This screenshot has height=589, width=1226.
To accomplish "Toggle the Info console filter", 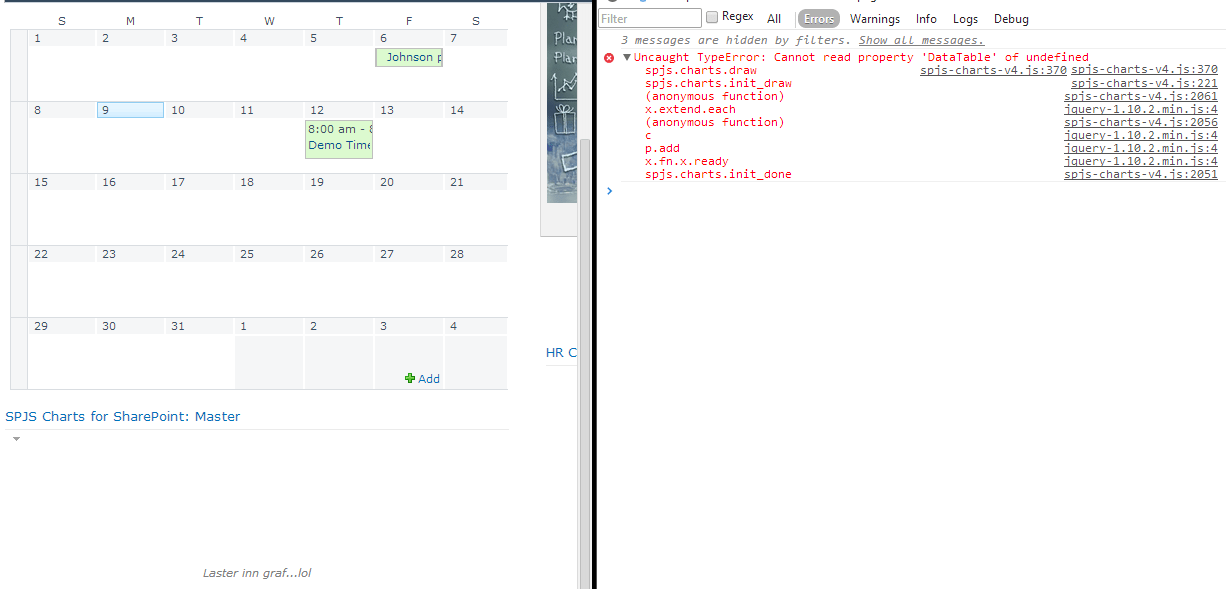I will coord(926,18).
